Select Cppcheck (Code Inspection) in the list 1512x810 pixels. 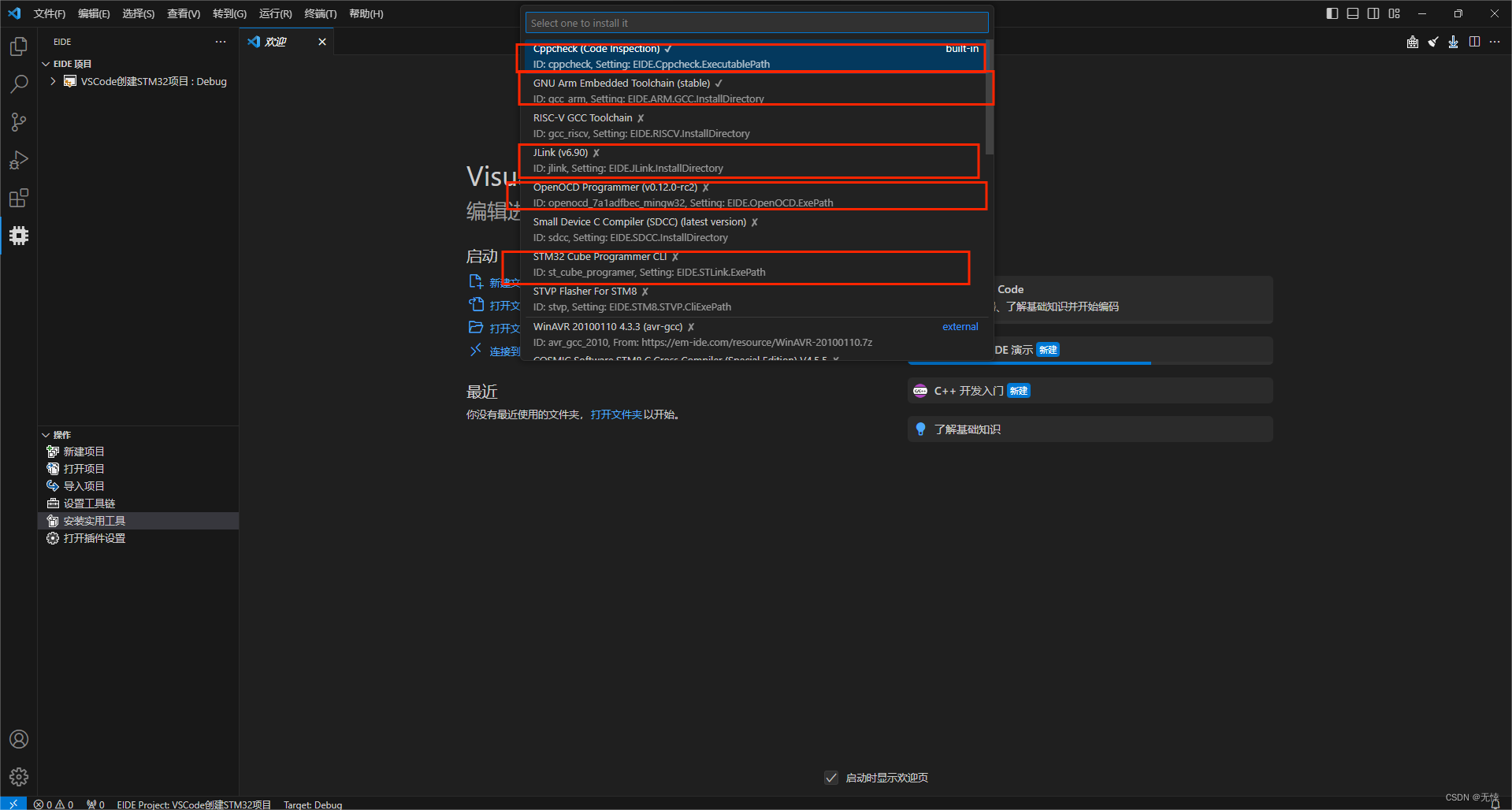[755, 56]
